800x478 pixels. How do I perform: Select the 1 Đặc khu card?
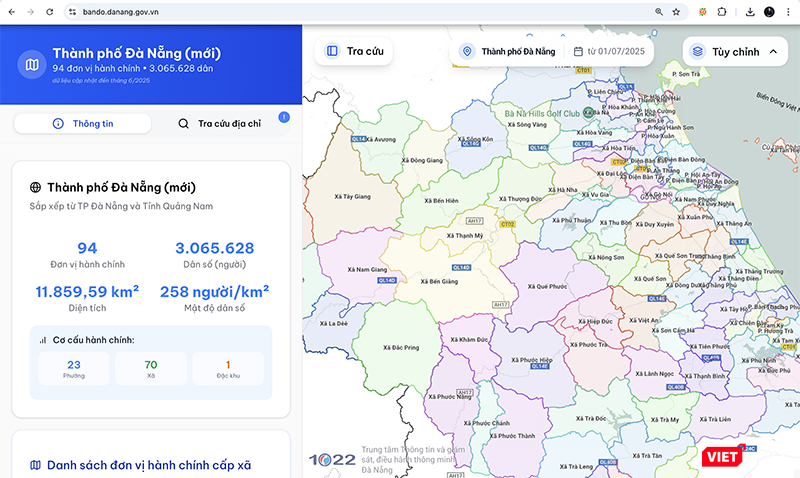click(228, 369)
